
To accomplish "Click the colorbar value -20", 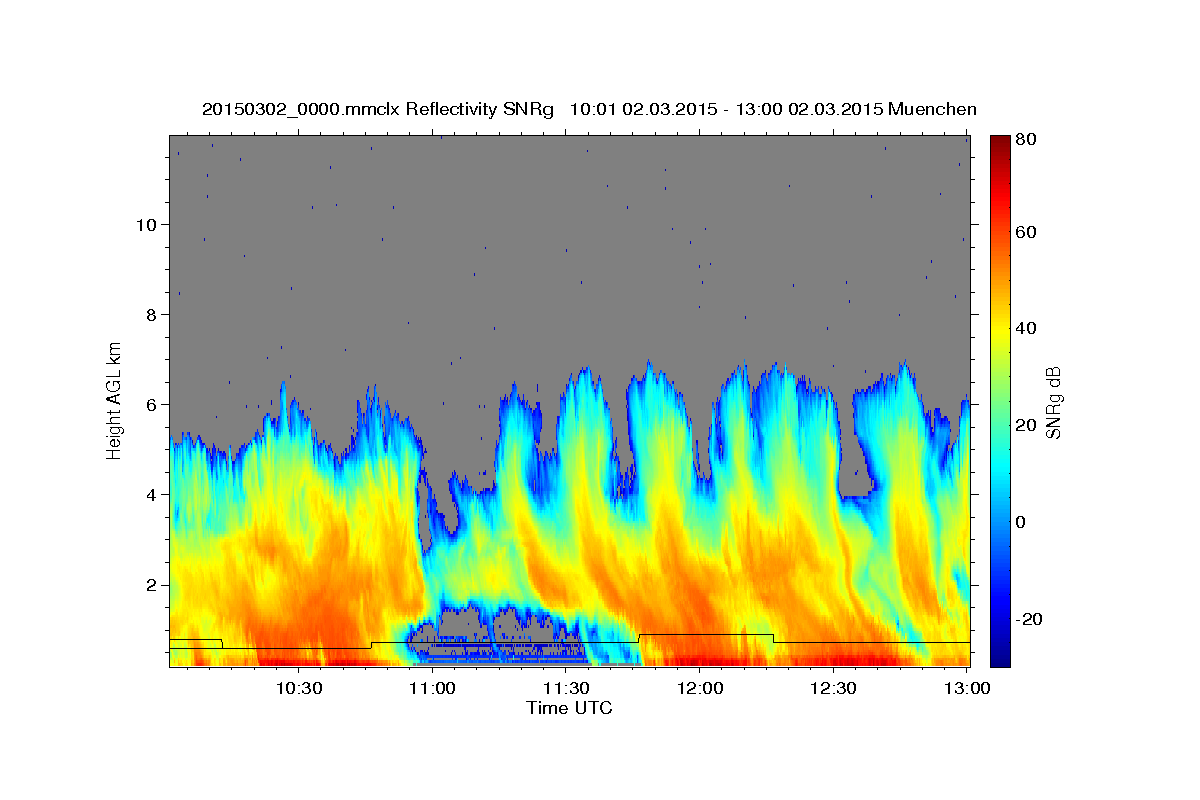I will (x=1029, y=619).
